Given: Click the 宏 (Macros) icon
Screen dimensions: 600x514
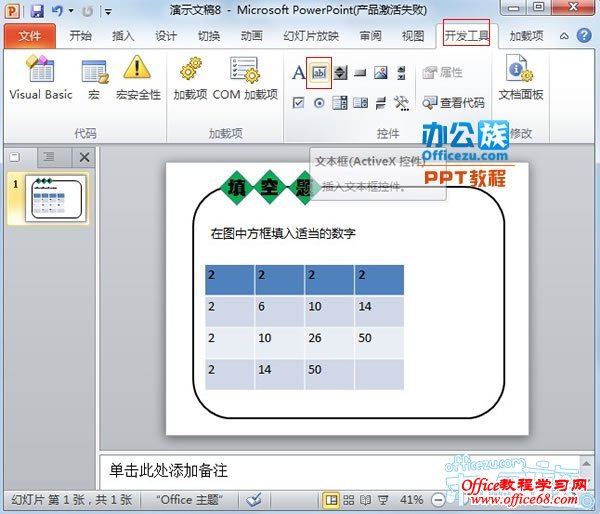Looking at the screenshot, I should 94,78.
